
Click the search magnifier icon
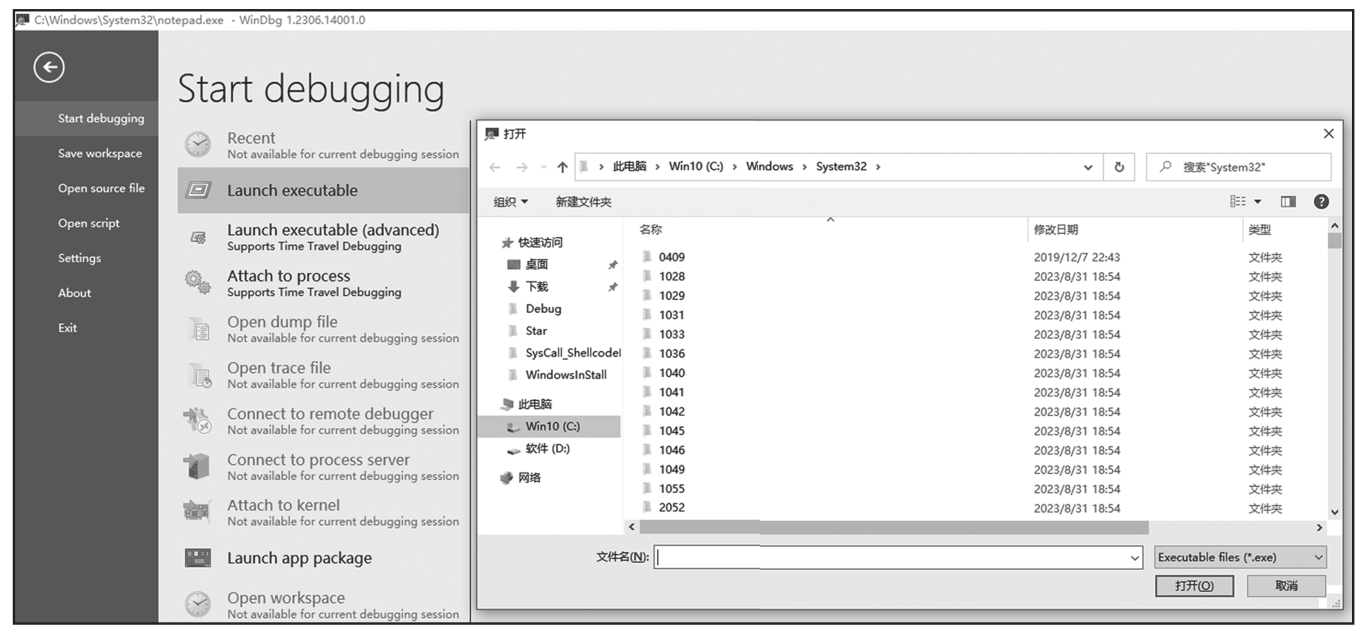pyautogui.click(x=1165, y=167)
